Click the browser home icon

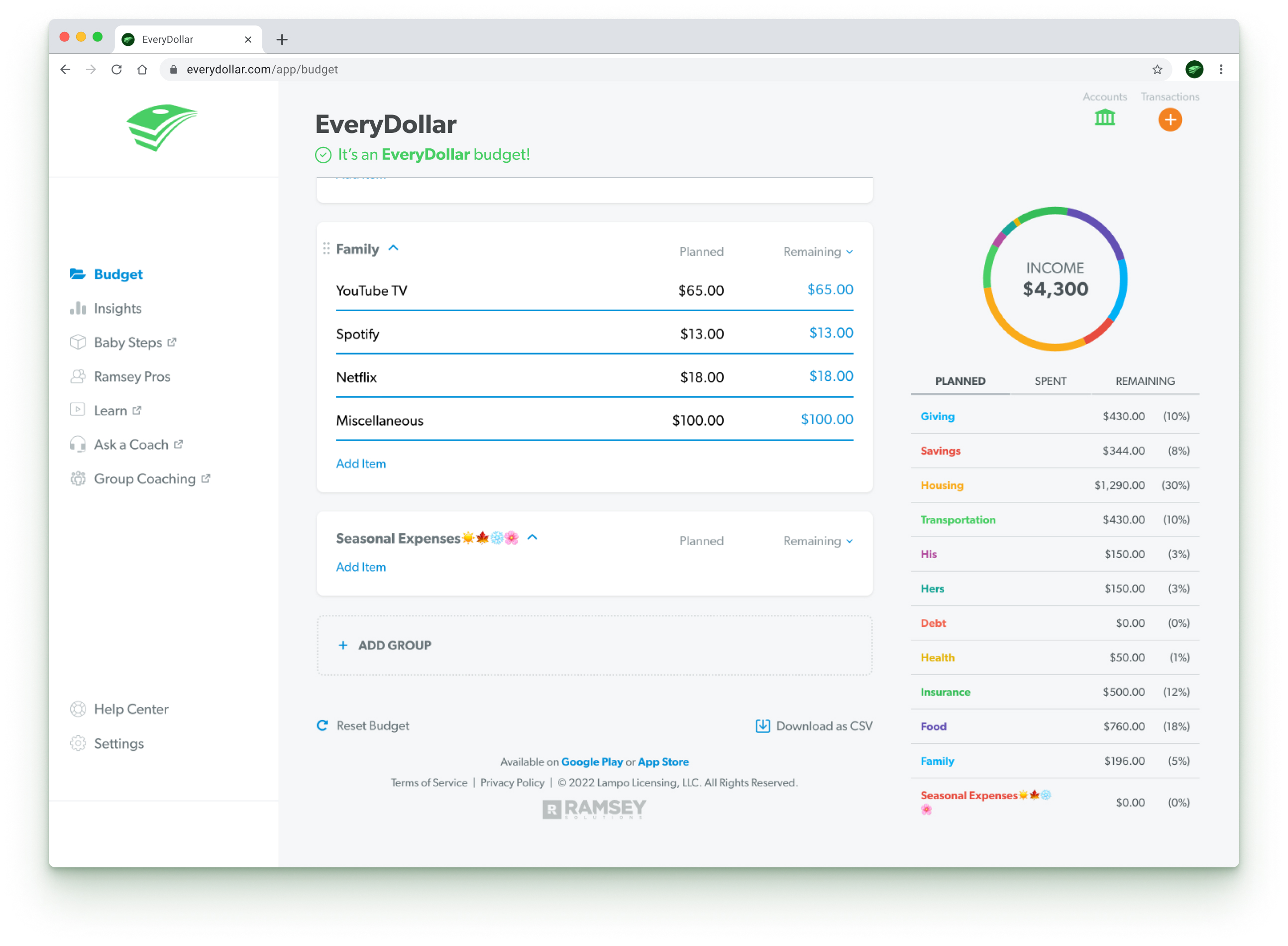(142, 69)
